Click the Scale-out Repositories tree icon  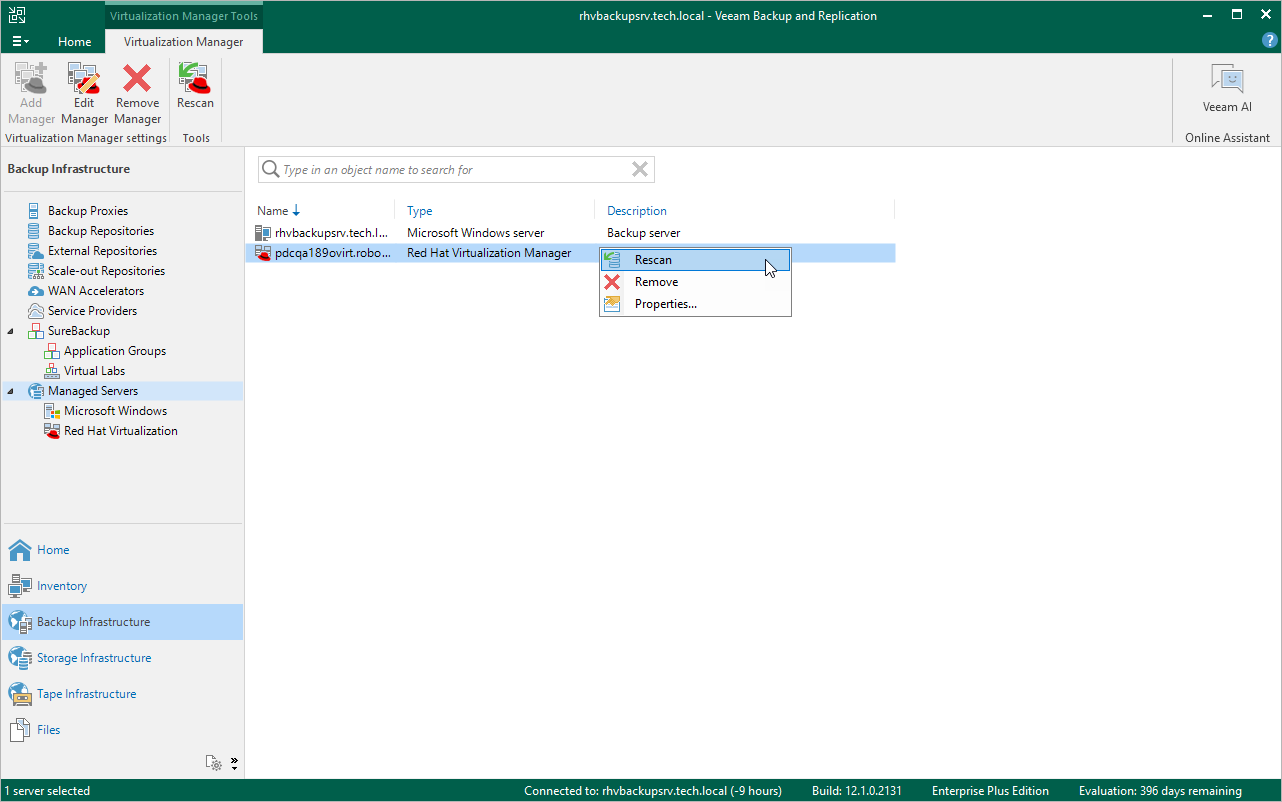point(36,271)
